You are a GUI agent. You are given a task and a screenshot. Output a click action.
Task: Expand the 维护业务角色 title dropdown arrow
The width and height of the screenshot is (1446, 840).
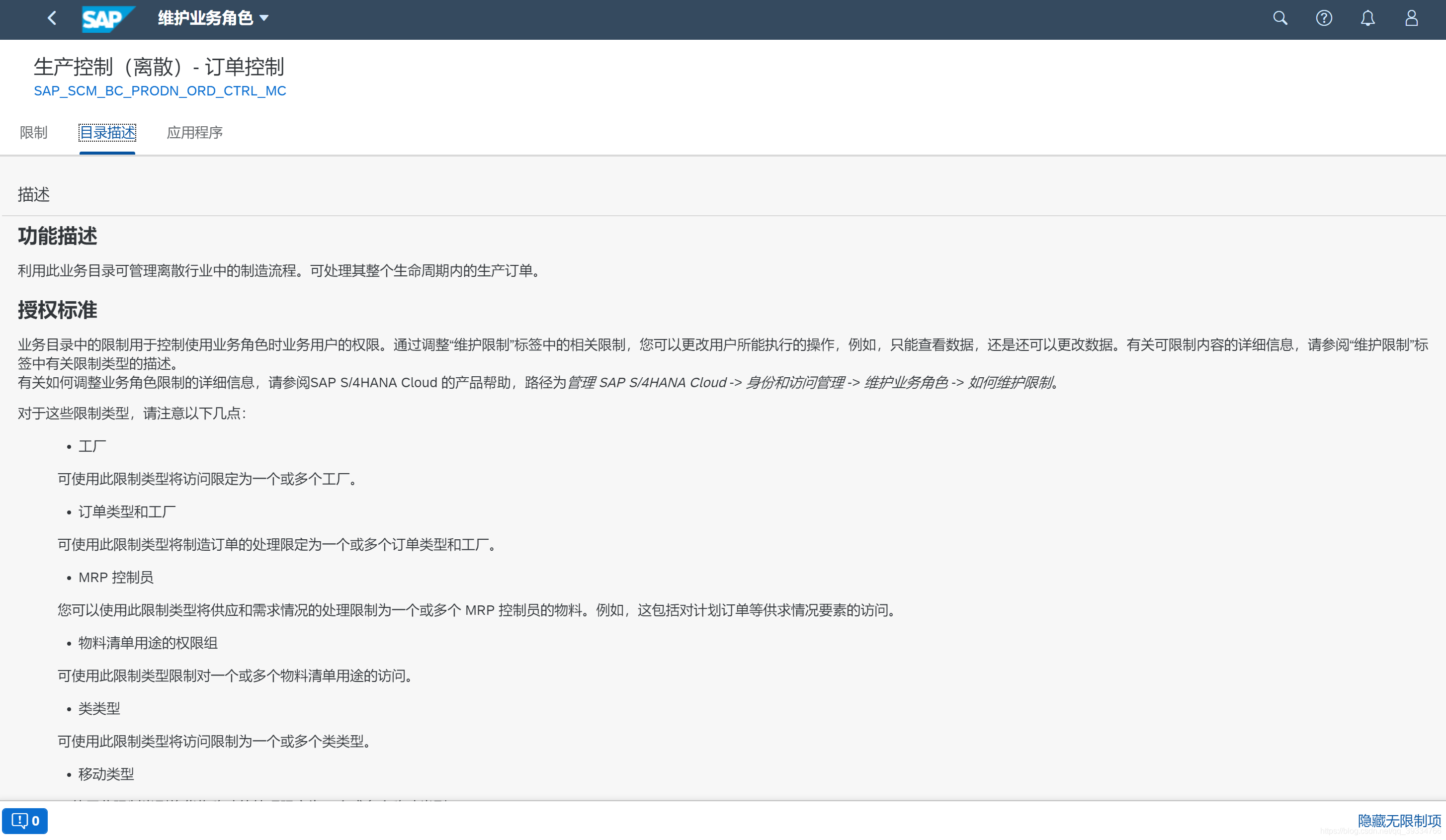click(x=264, y=18)
